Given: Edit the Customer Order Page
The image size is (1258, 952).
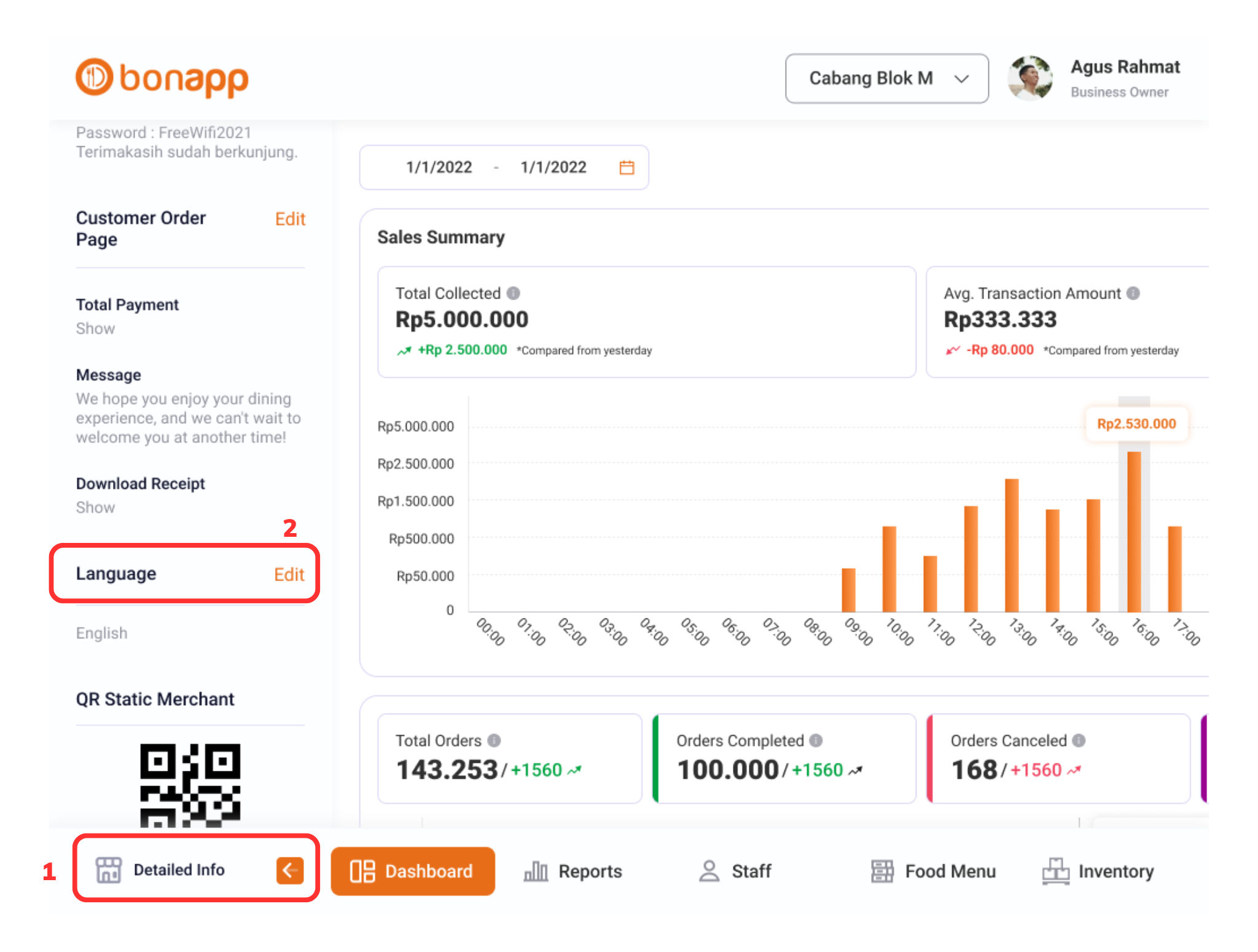Looking at the screenshot, I should [x=289, y=219].
